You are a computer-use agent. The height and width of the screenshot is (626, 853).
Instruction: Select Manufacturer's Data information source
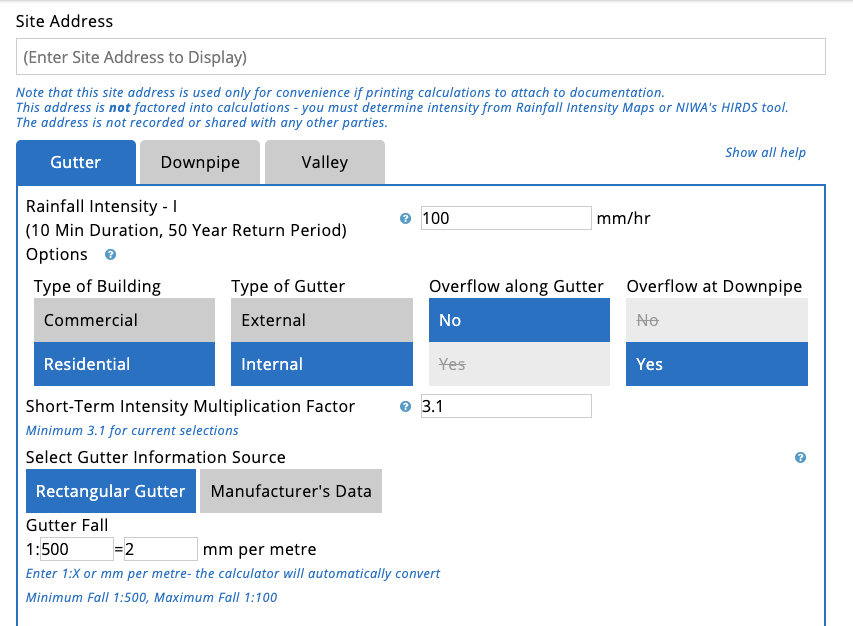(291, 491)
